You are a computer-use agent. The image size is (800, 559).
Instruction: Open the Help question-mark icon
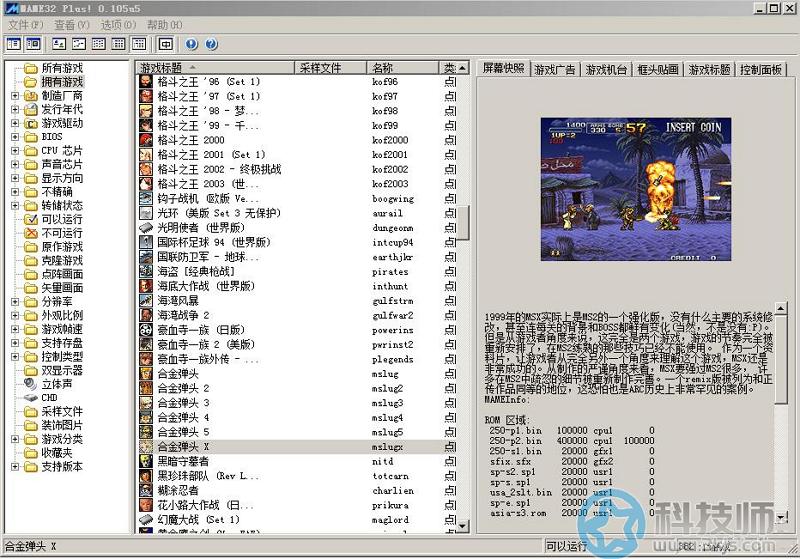click(x=211, y=44)
